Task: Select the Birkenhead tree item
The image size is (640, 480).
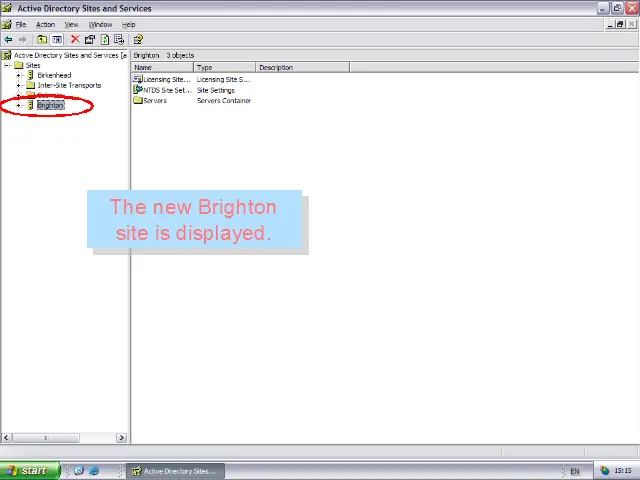Action: 54,75
